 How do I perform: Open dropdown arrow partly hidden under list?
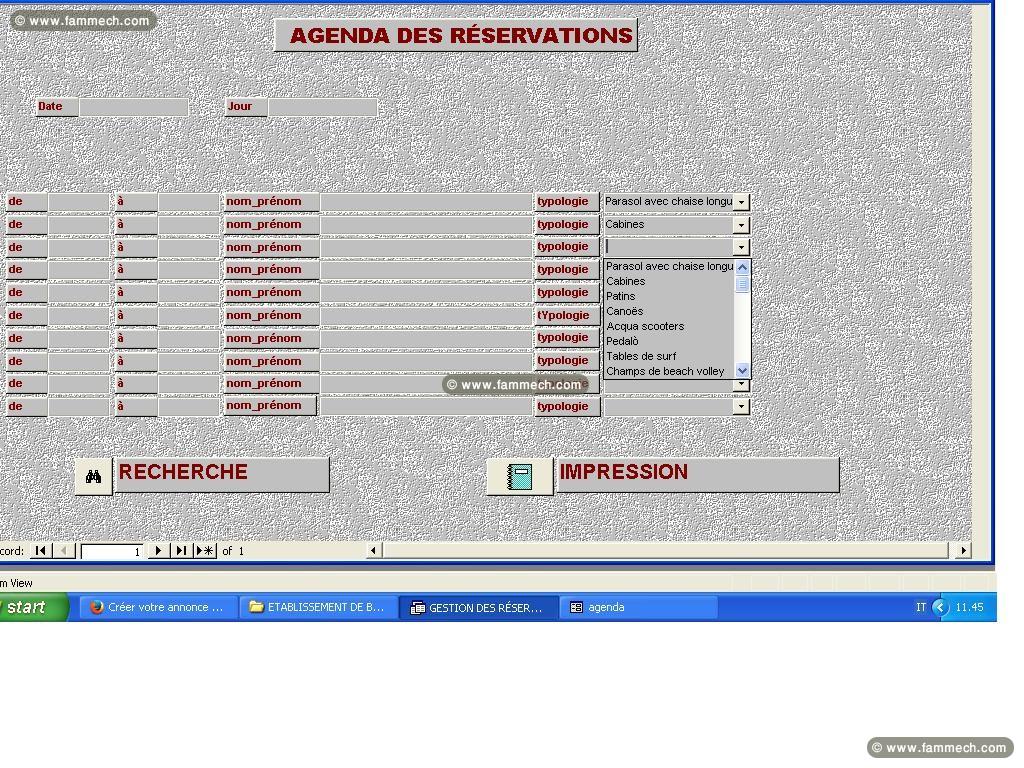coord(741,385)
